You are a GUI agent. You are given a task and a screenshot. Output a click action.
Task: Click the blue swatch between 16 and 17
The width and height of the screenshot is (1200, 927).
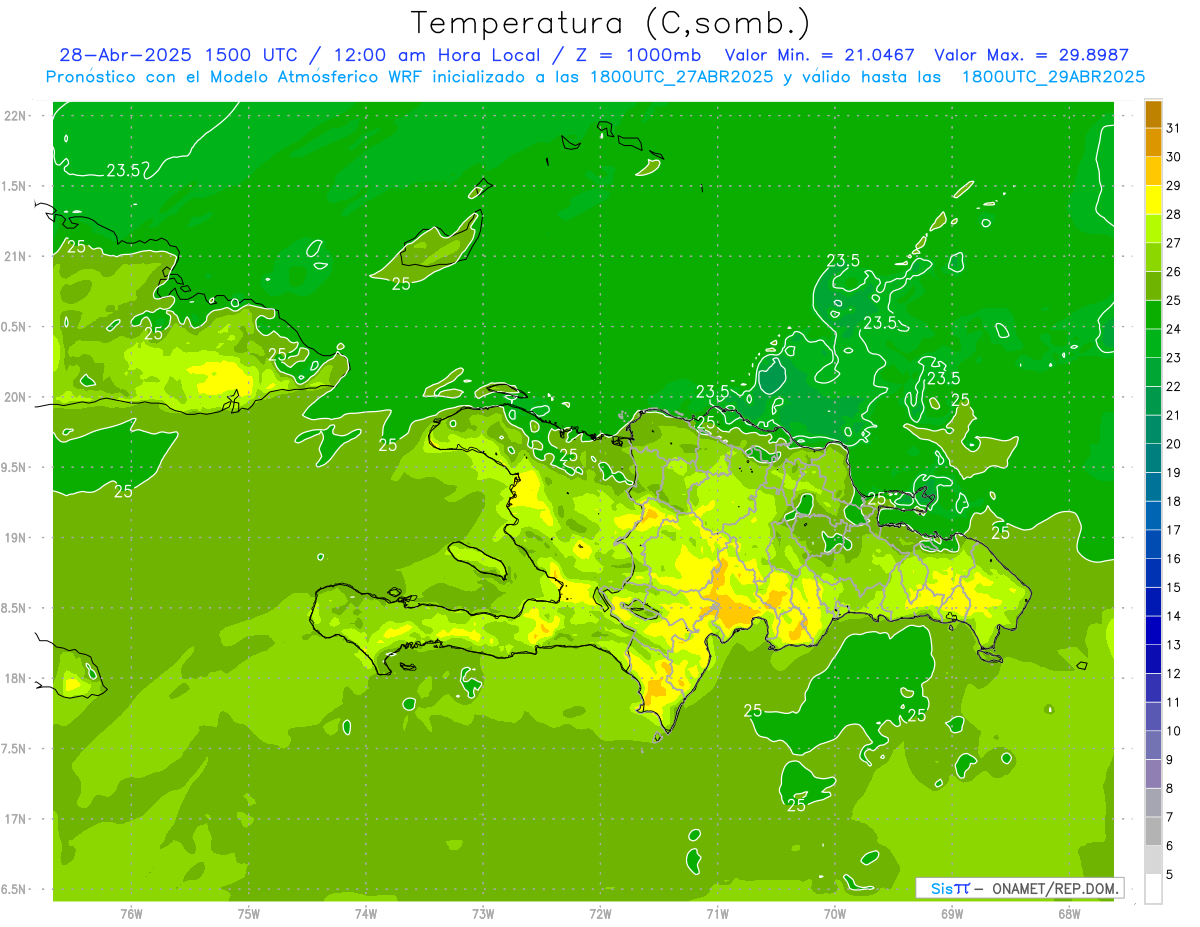click(1153, 545)
